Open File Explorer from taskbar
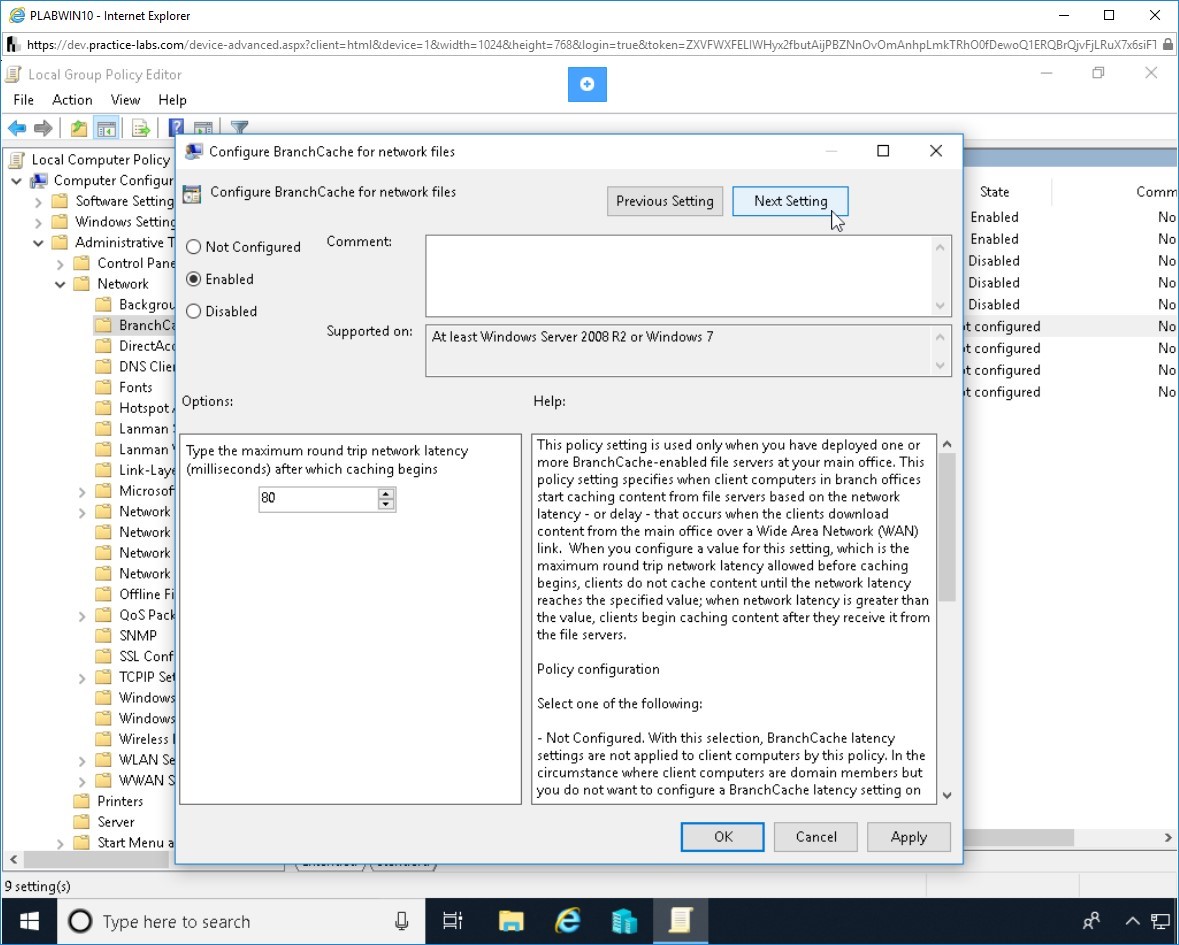Viewport: 1179px width, 945px height. [x=511, y=921]
